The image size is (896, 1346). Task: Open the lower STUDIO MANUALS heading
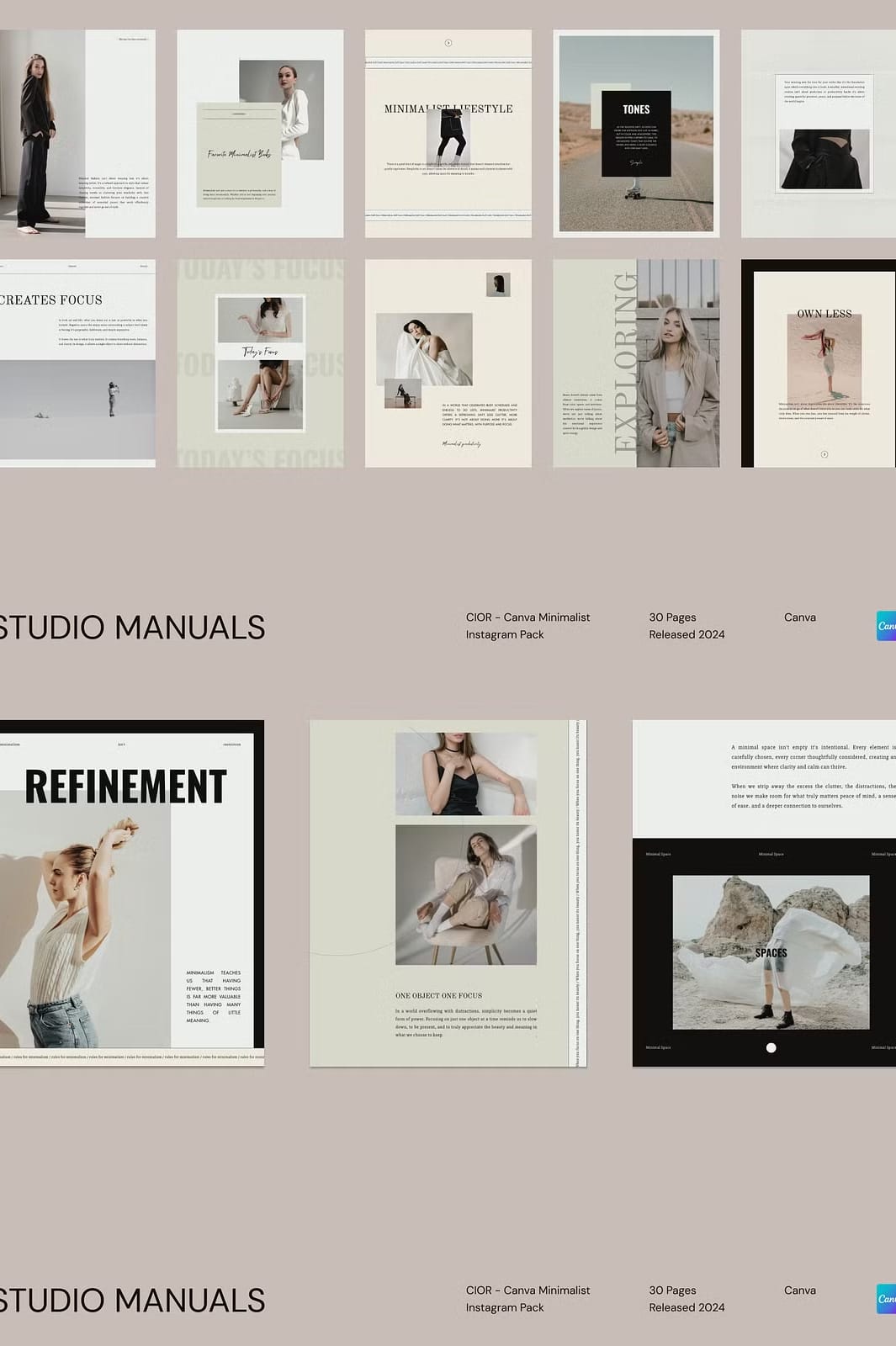coord(132,1301)
